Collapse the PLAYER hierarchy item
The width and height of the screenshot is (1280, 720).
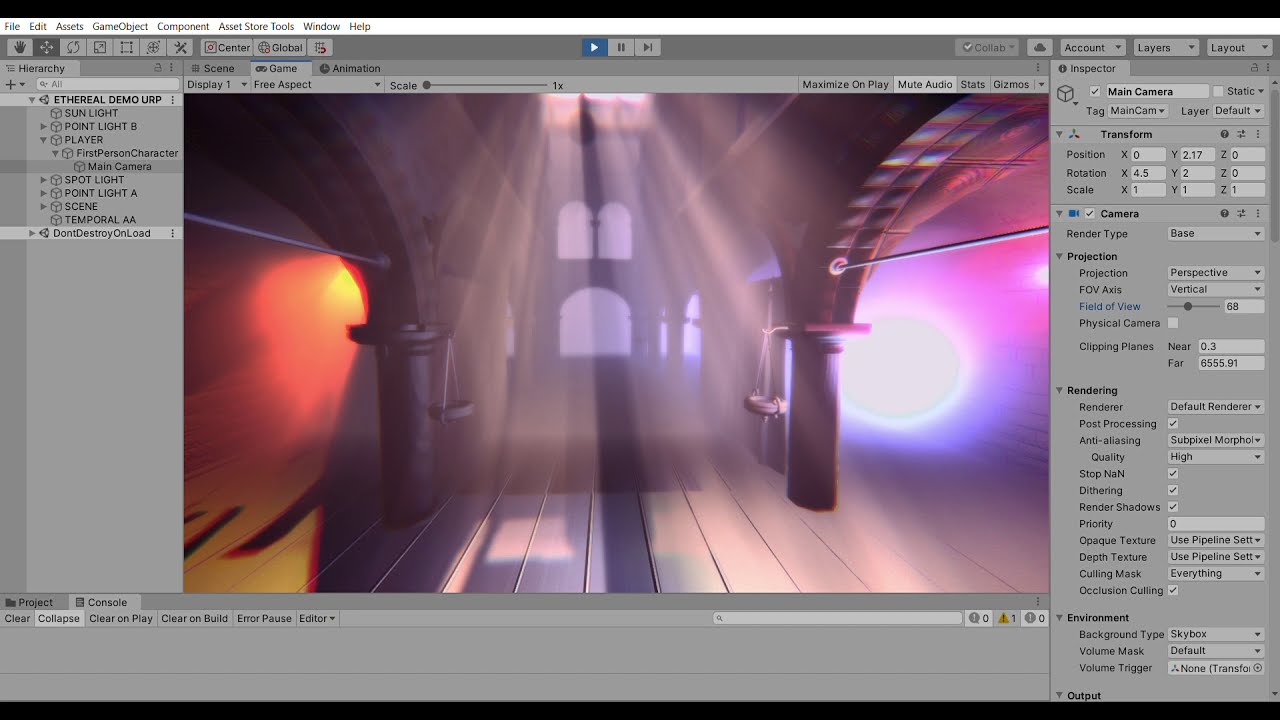pos(44,140)
